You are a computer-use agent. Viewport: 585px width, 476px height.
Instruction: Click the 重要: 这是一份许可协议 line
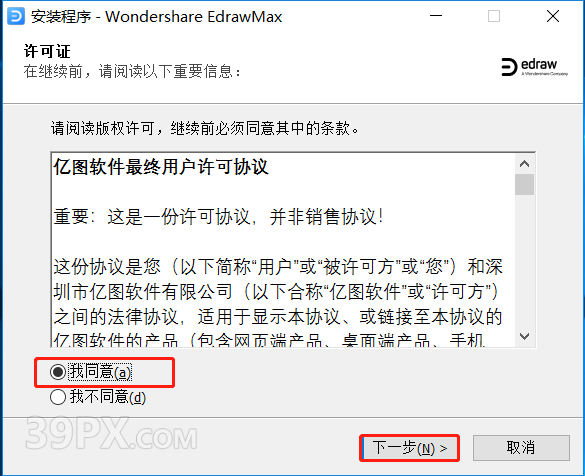point(219,217)
